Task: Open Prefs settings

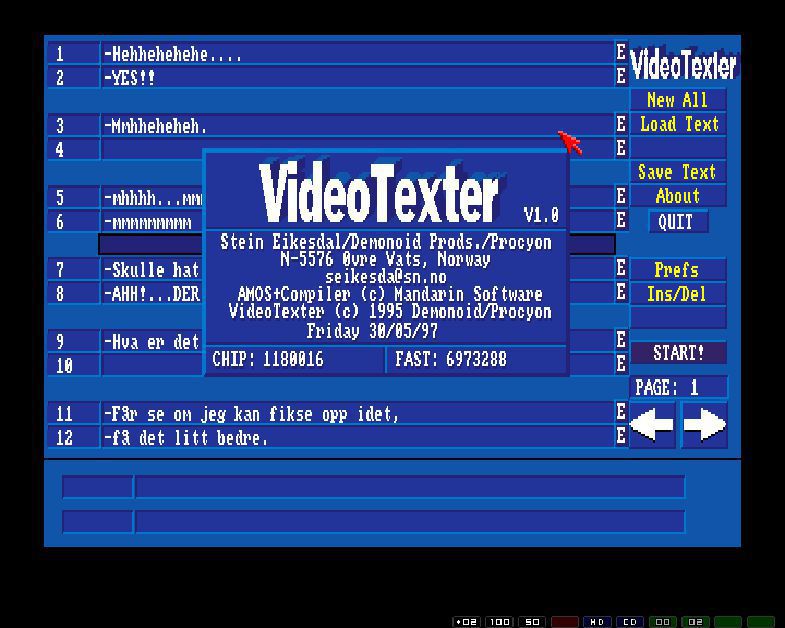Action: [x=677, y=270]
